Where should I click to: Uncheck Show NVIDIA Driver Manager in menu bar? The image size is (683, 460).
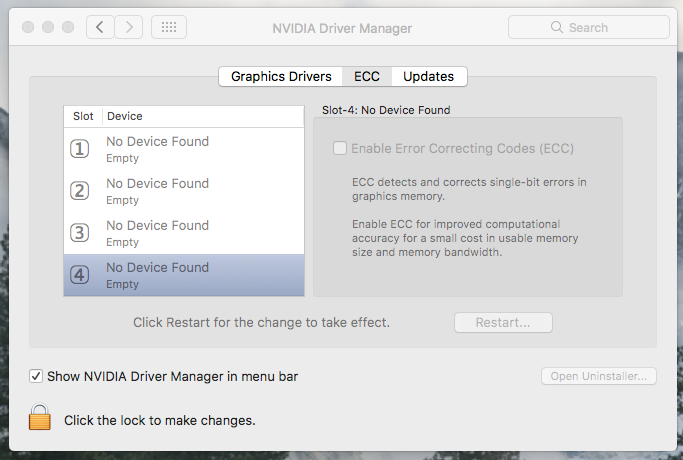tap(36, 377)
